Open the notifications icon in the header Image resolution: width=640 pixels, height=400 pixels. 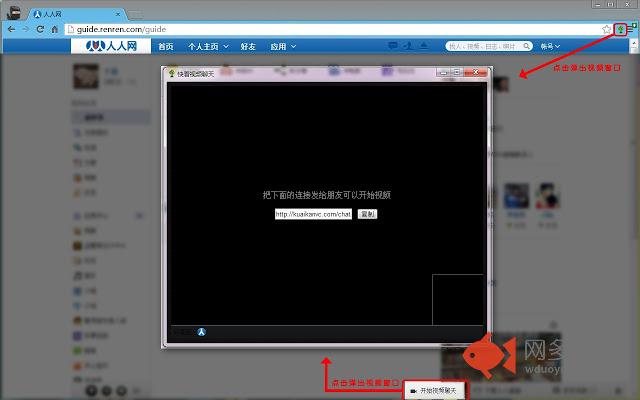(424, 46)
